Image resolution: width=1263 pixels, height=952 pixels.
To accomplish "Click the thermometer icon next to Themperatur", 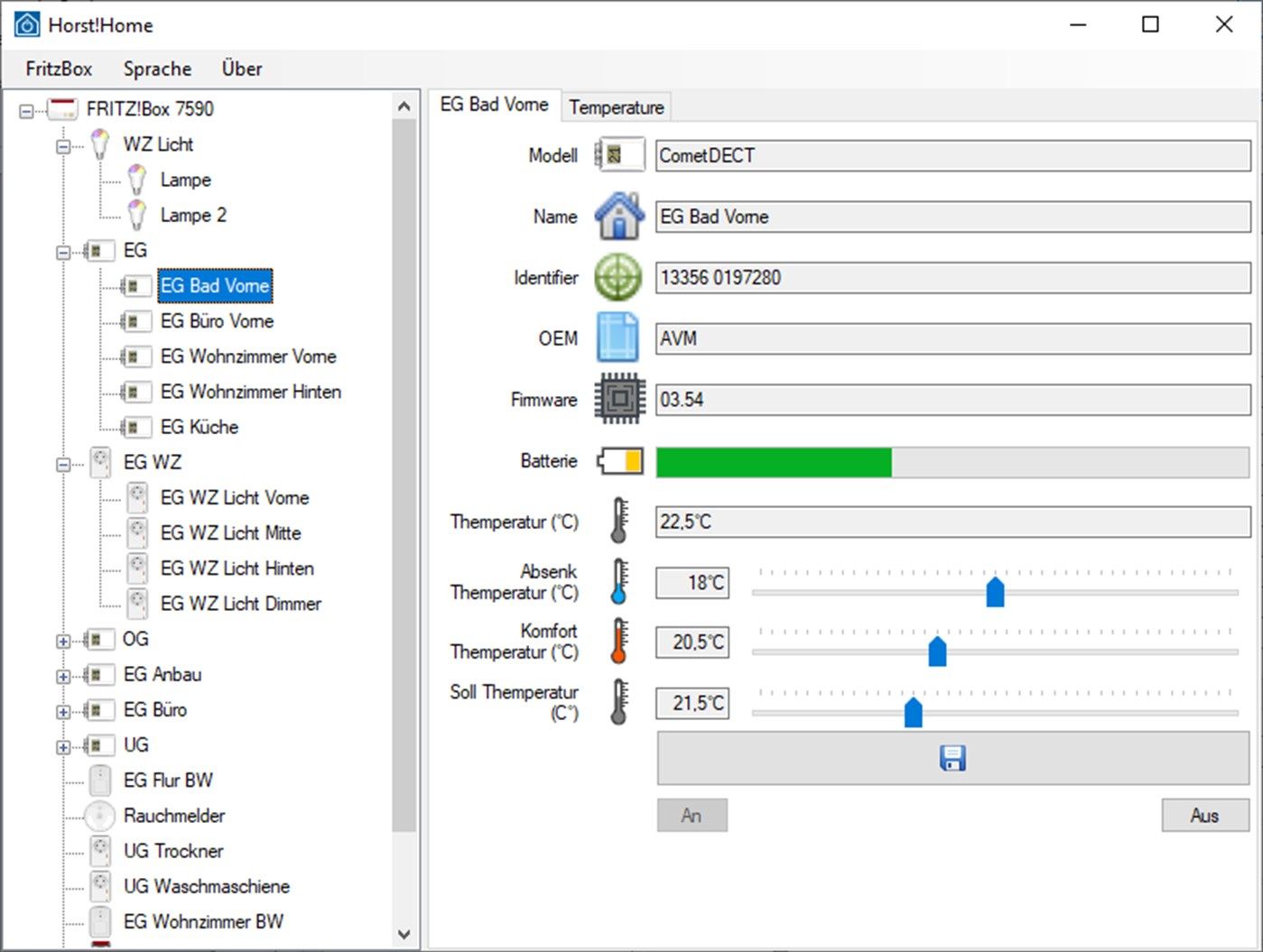I will pos(618,521).
